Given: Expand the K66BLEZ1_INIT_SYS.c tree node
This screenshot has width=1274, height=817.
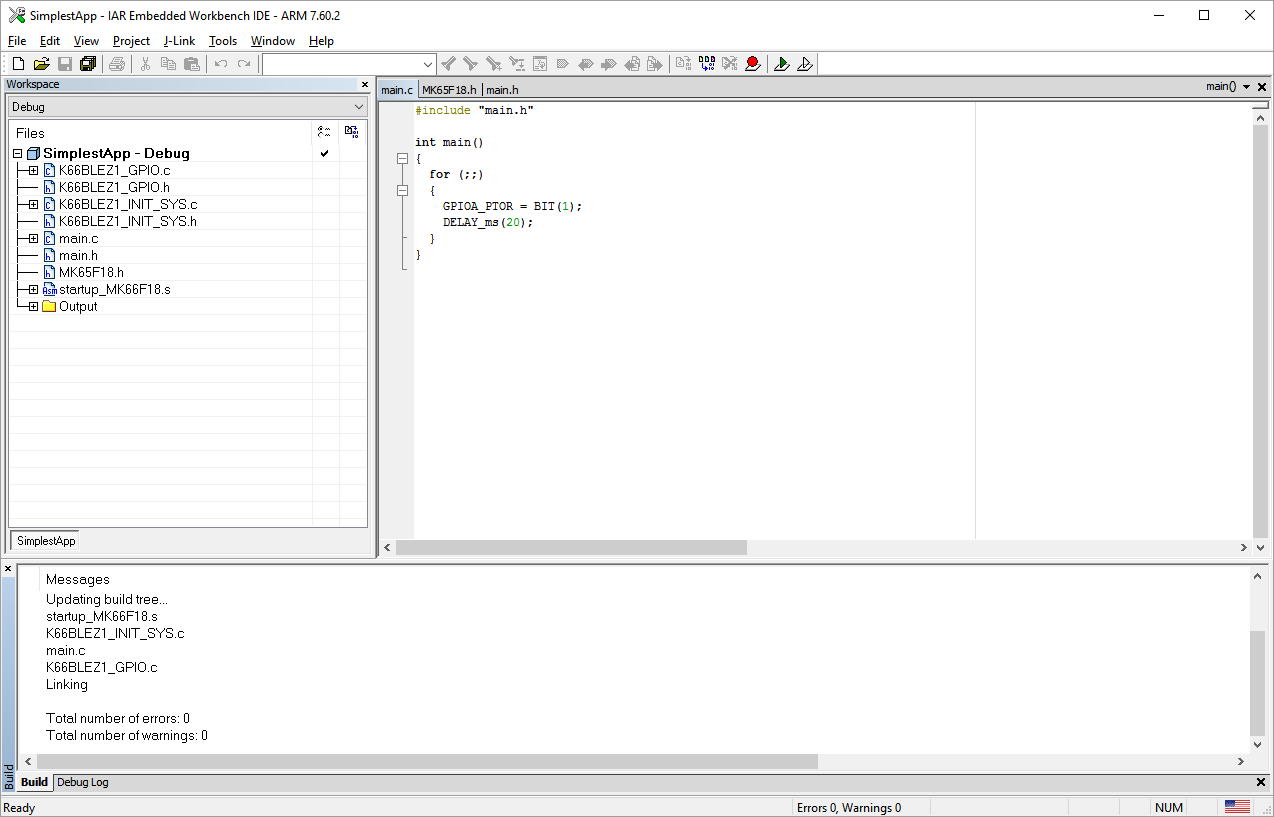Looking at the screenshot, I should point(33,204).
